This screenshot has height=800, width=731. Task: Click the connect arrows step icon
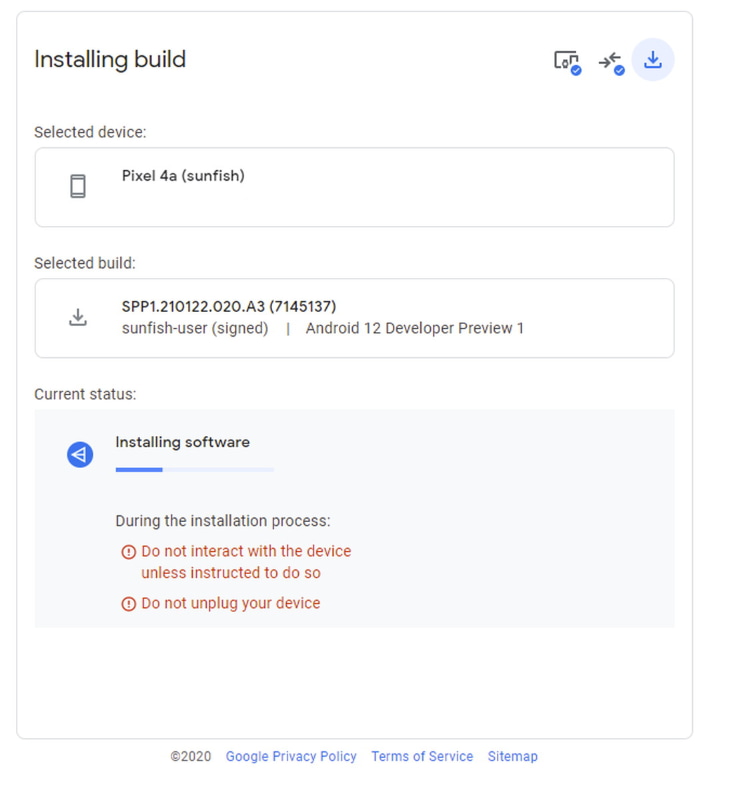(610, 62)
